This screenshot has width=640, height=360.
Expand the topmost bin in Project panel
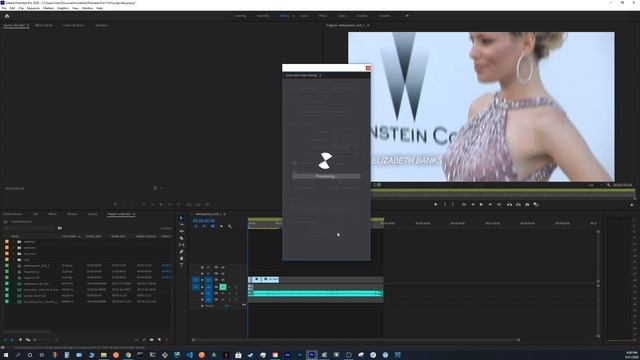(x=13, y=242)
